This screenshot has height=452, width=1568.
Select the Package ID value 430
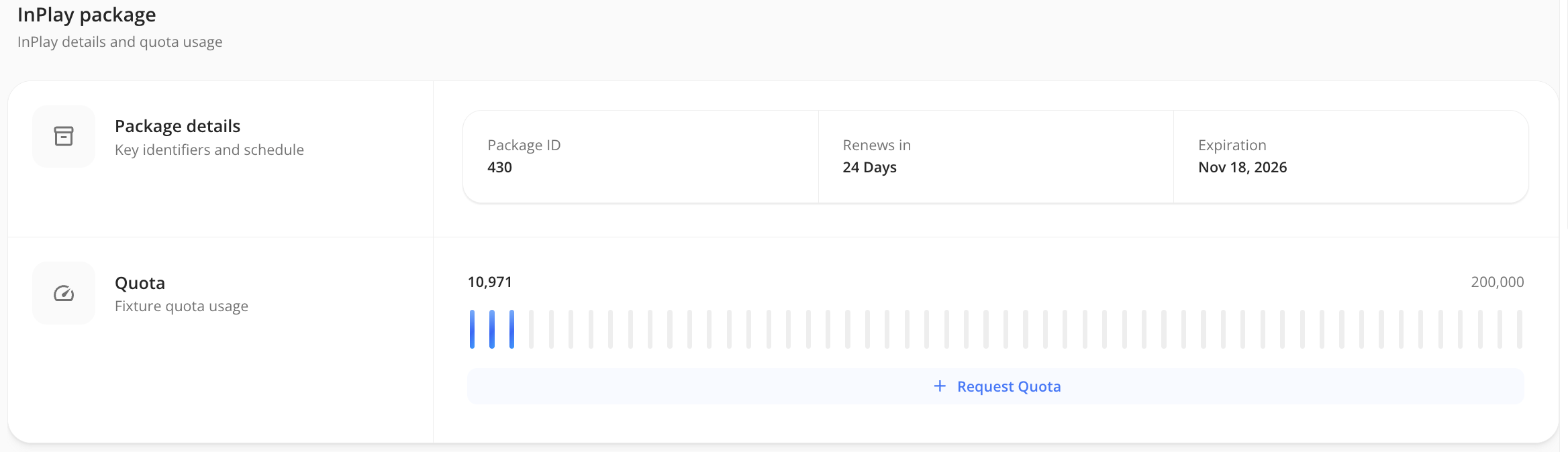coord(499,168)
